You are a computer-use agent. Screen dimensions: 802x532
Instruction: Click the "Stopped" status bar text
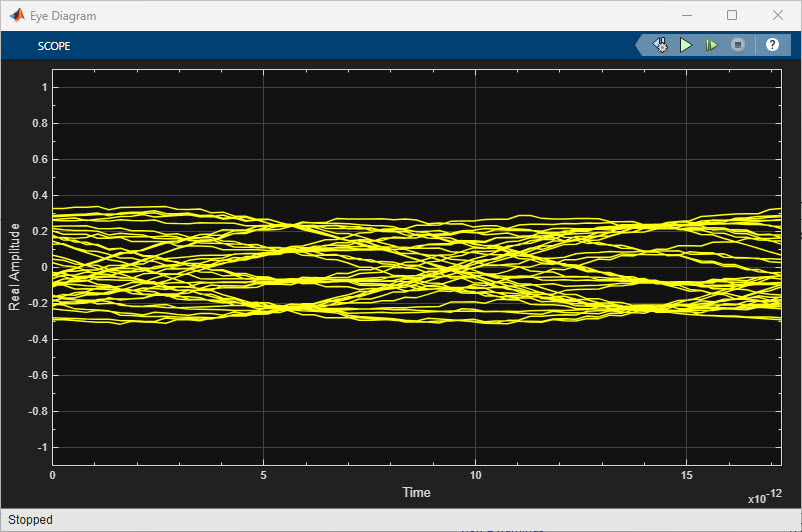[x=30, y=520]
